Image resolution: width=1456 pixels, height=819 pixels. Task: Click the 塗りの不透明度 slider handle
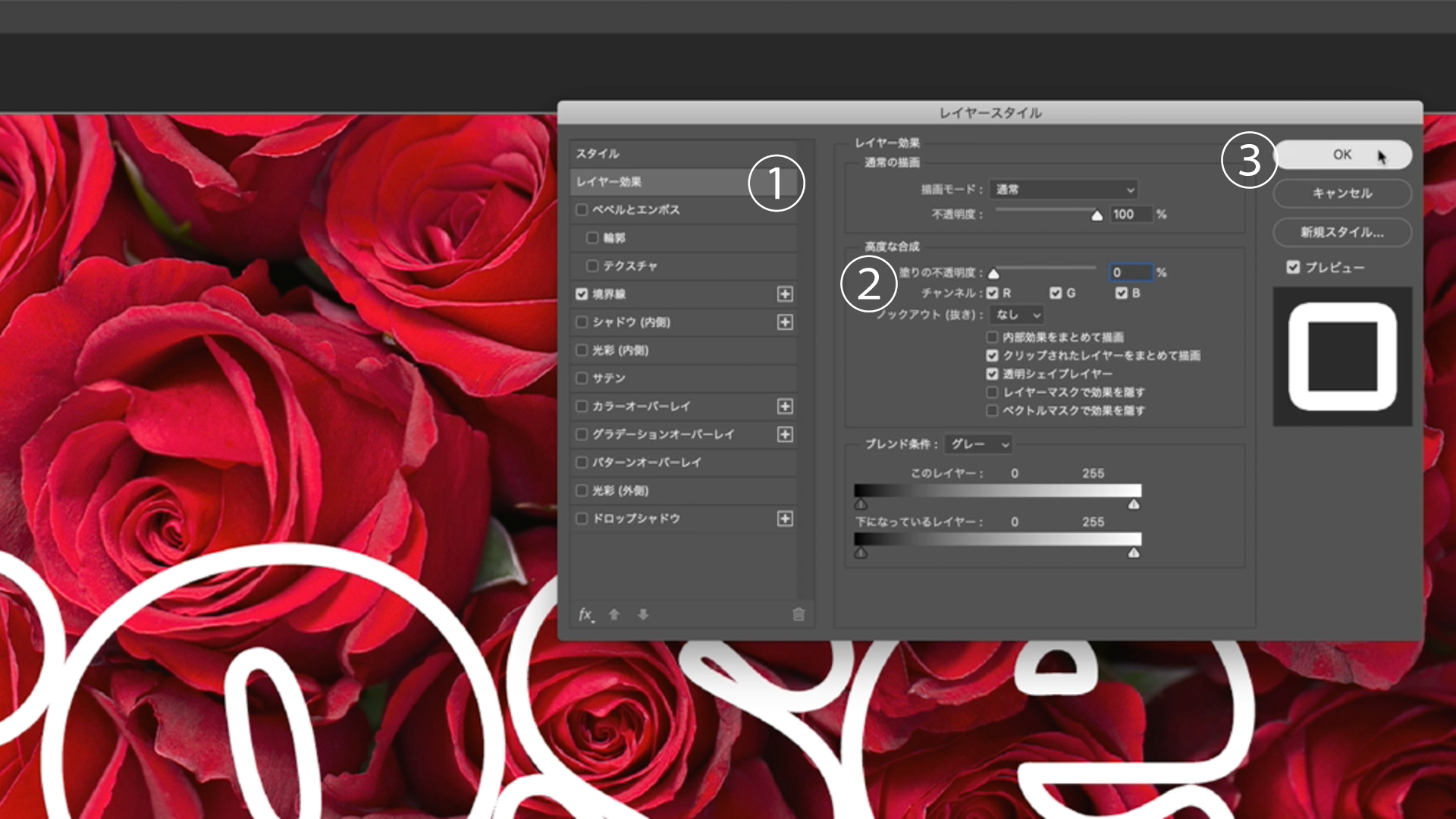coord(993,274)
